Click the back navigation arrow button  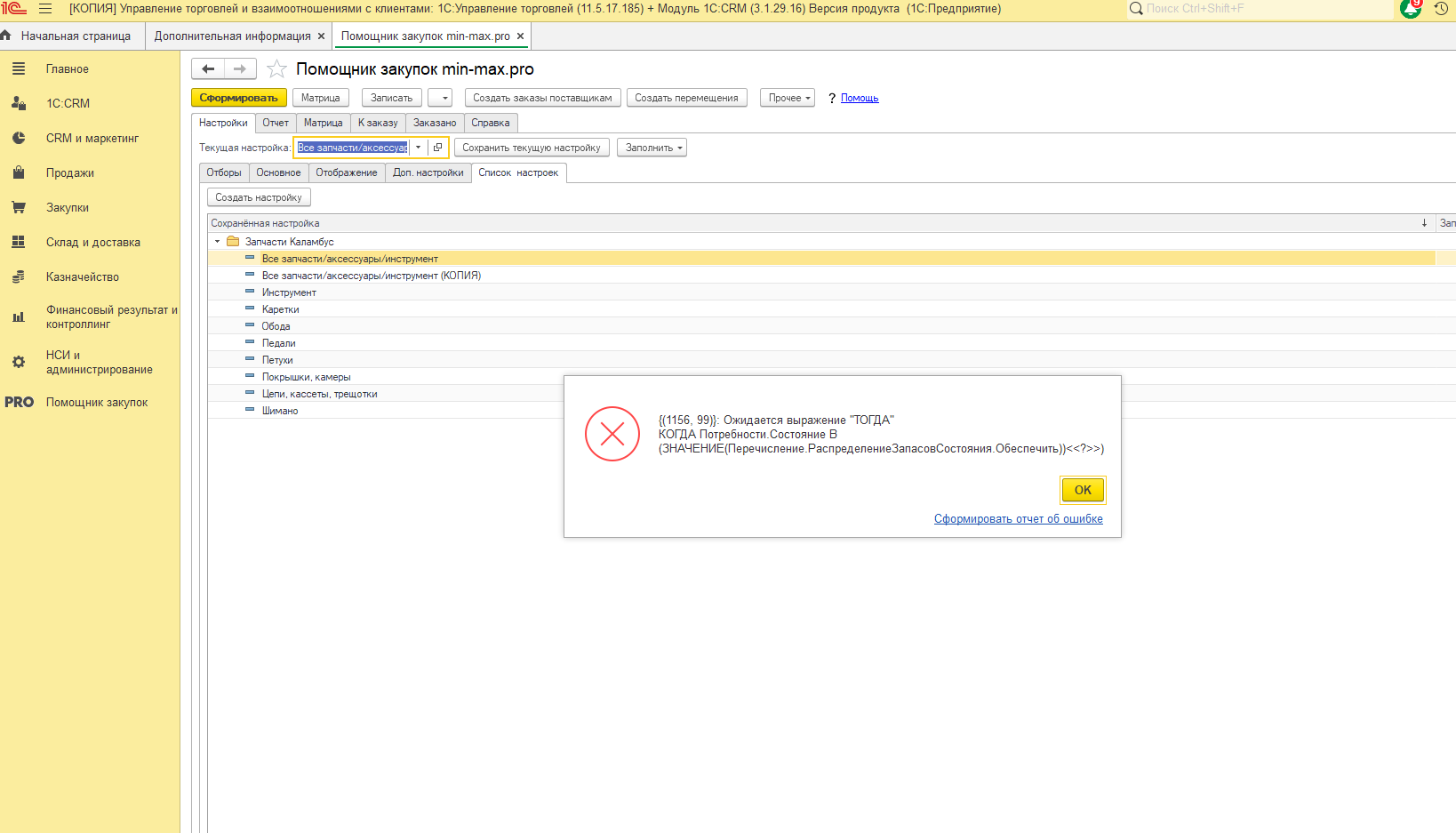pyautogui.click(x=208, y=69)
